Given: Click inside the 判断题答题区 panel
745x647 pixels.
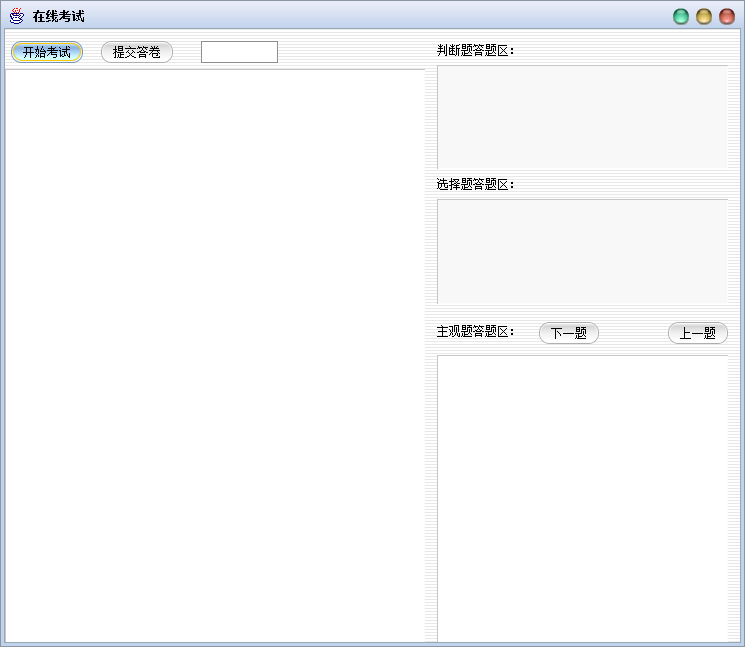Looking at the screenshot, I should pyautogui.click(x=583, y=117).
